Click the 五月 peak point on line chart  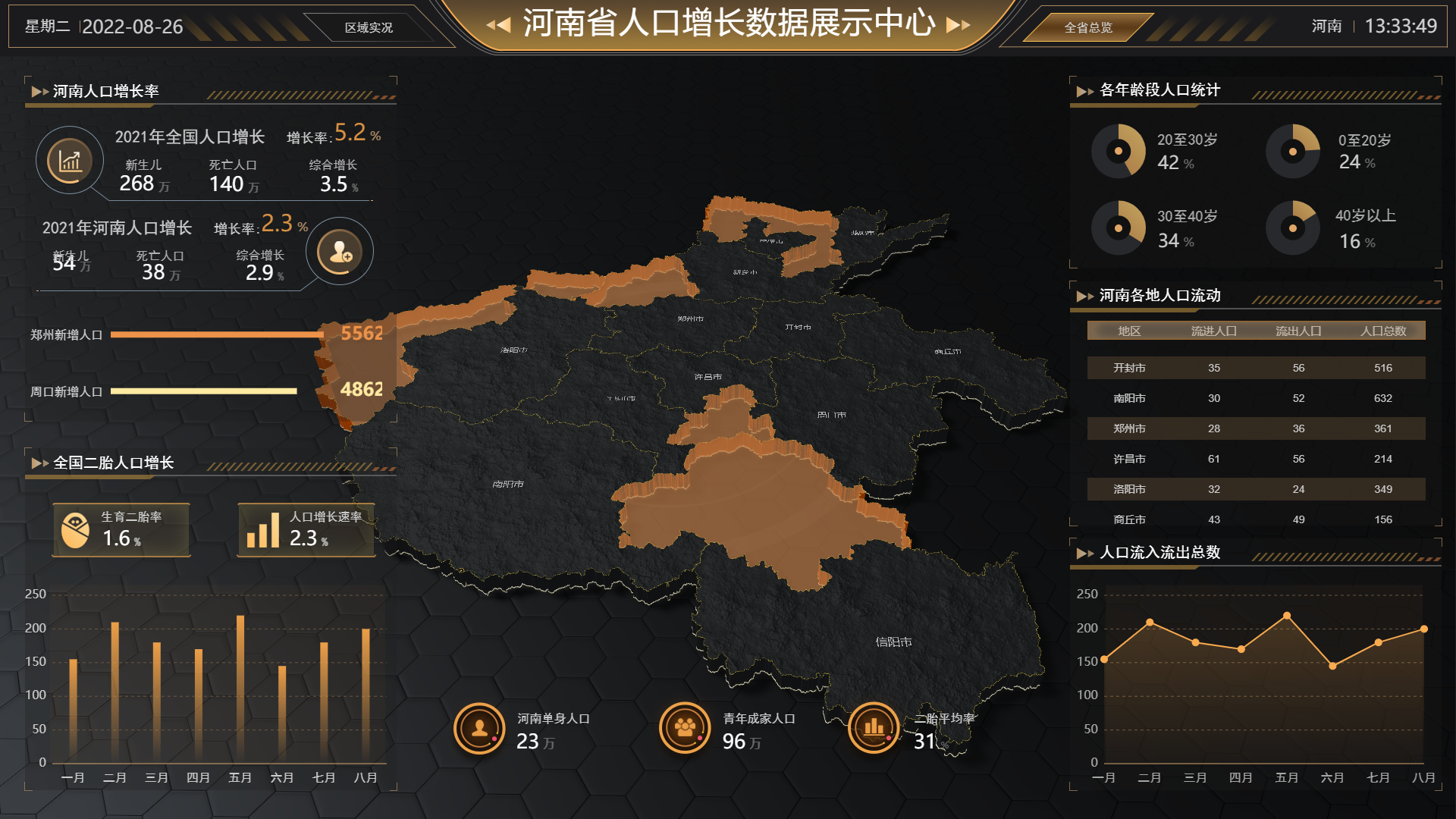[1287, 616]
